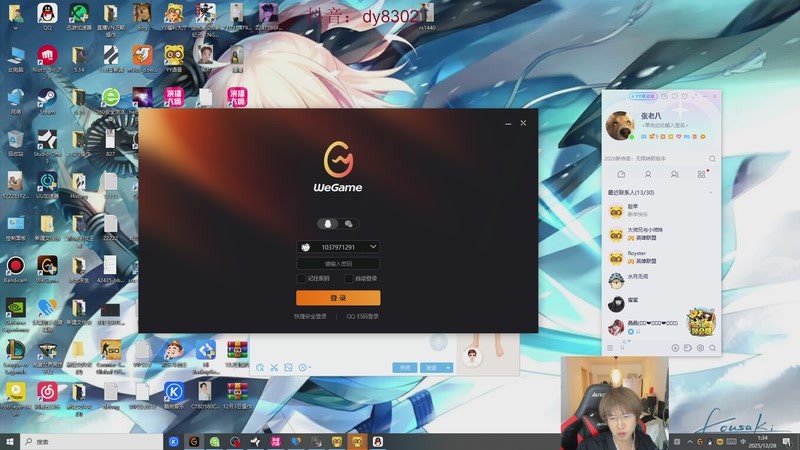The image size is (800, 450).
Task: Switch to the YY contacts tab
Action: click(648, 174)
